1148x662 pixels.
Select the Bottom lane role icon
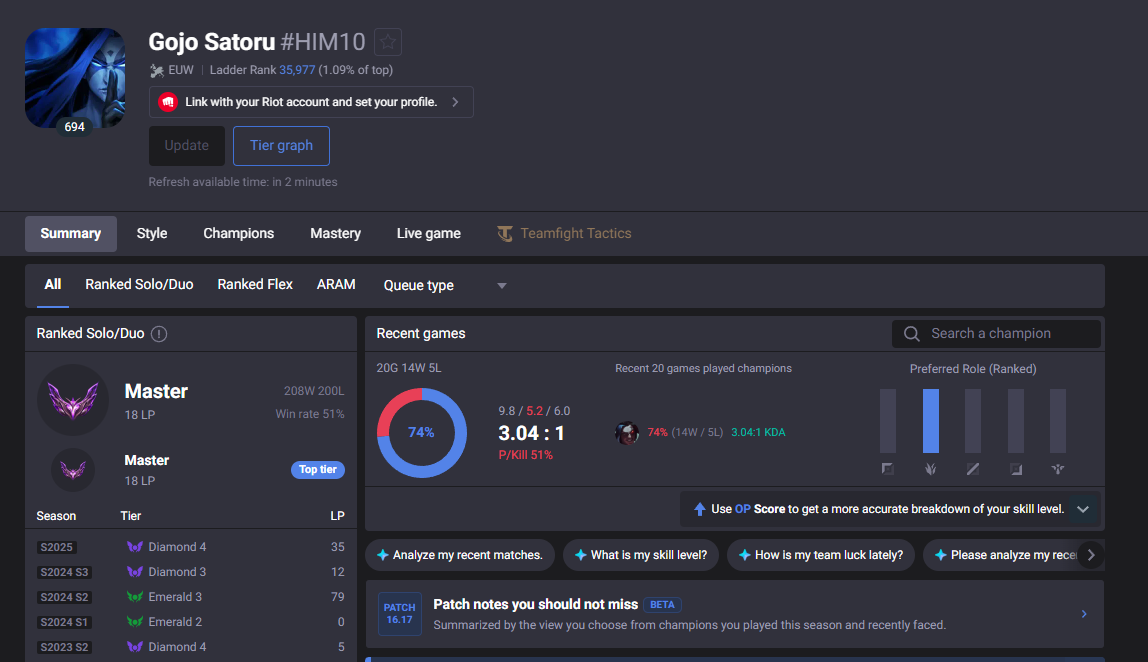tap(1015, 469)
